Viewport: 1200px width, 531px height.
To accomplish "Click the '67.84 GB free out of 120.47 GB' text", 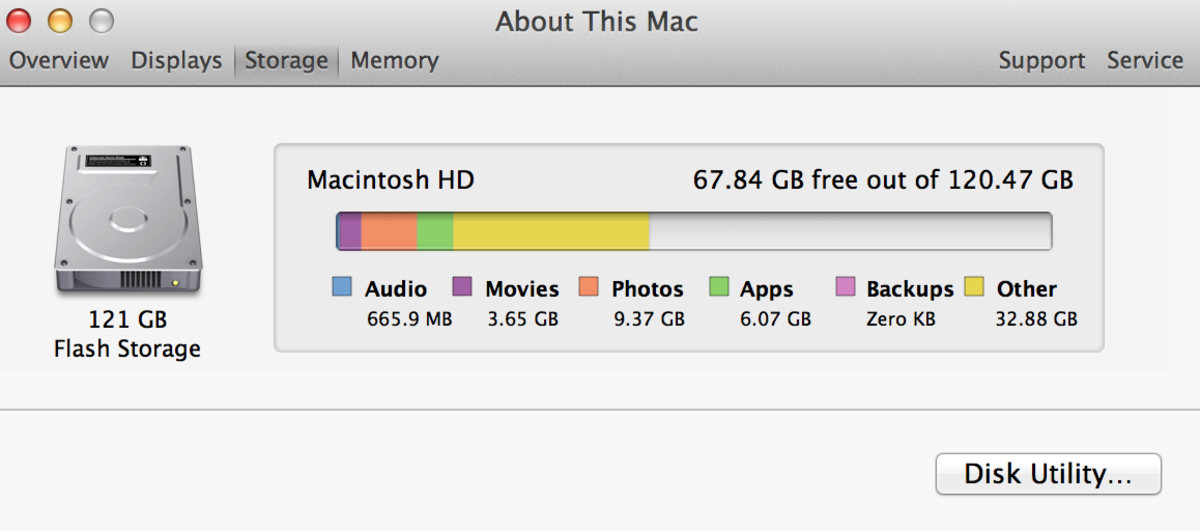I will [883, 180].
